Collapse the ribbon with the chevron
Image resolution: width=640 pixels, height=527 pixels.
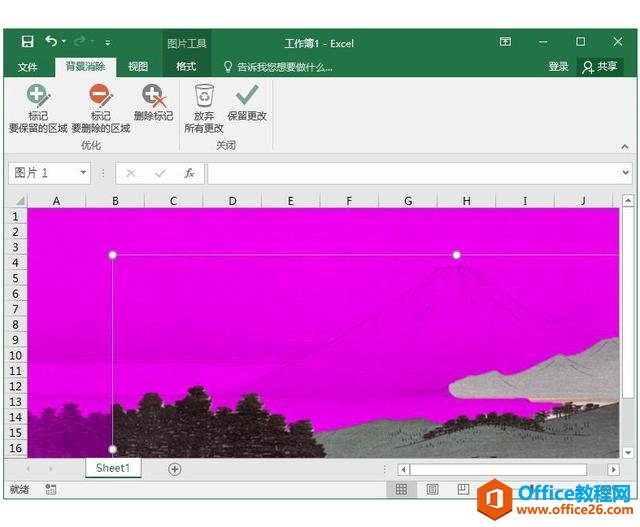[625, 147]
